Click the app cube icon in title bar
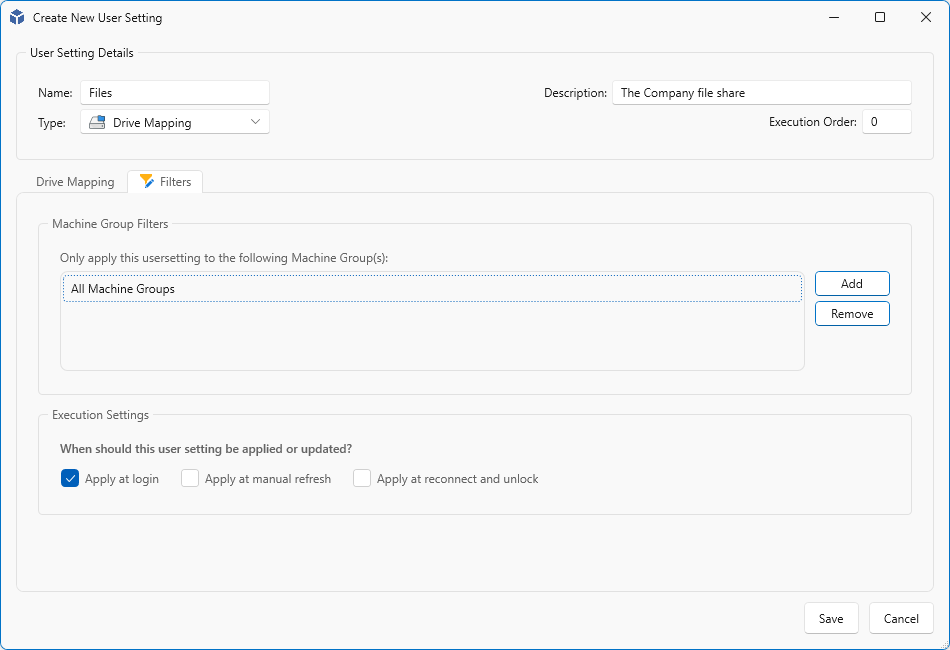Screen dimensions: 950x650 point(17,17)
